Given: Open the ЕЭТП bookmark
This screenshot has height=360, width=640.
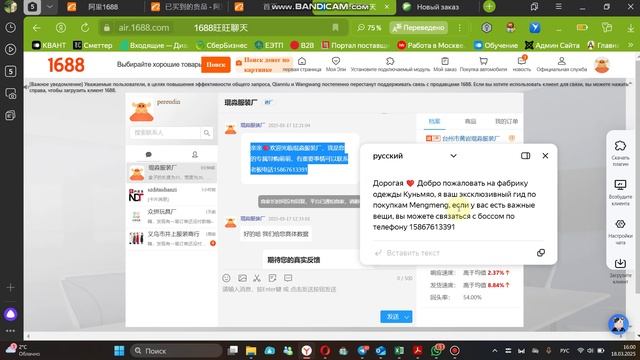Looking at the screenshot, I should click(269, 45).
